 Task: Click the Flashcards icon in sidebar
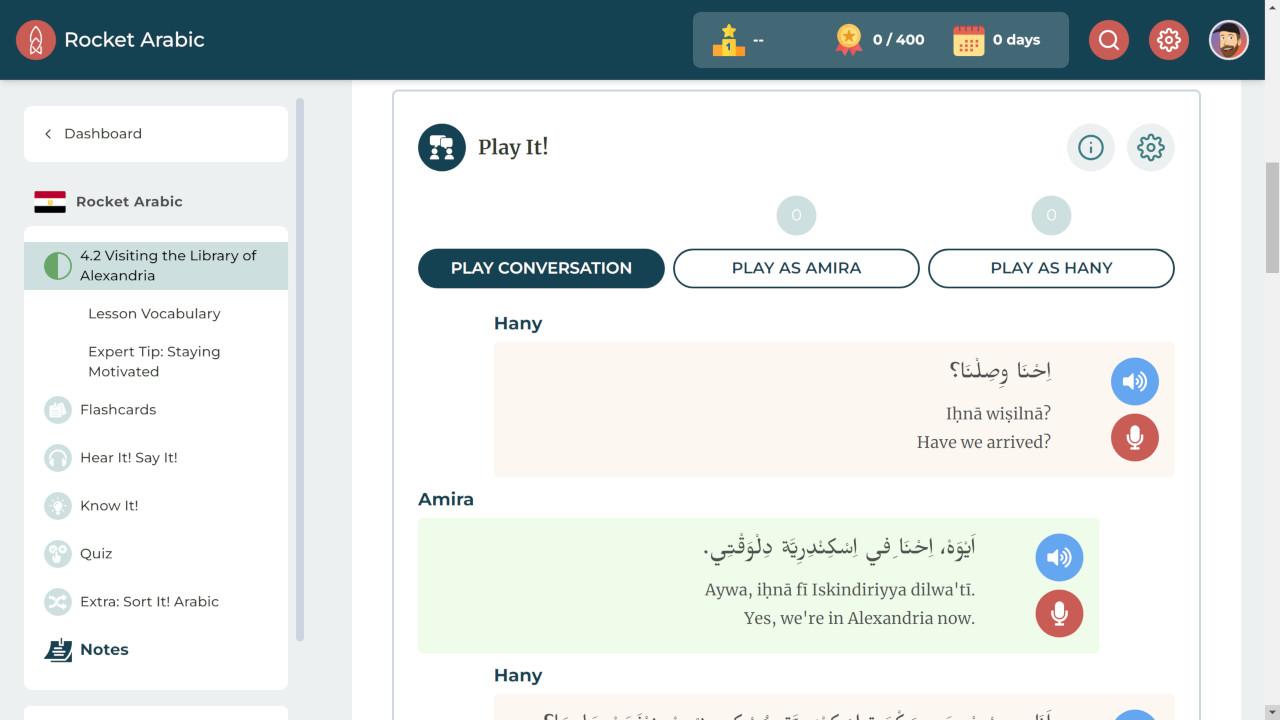[x=58, y=409]
